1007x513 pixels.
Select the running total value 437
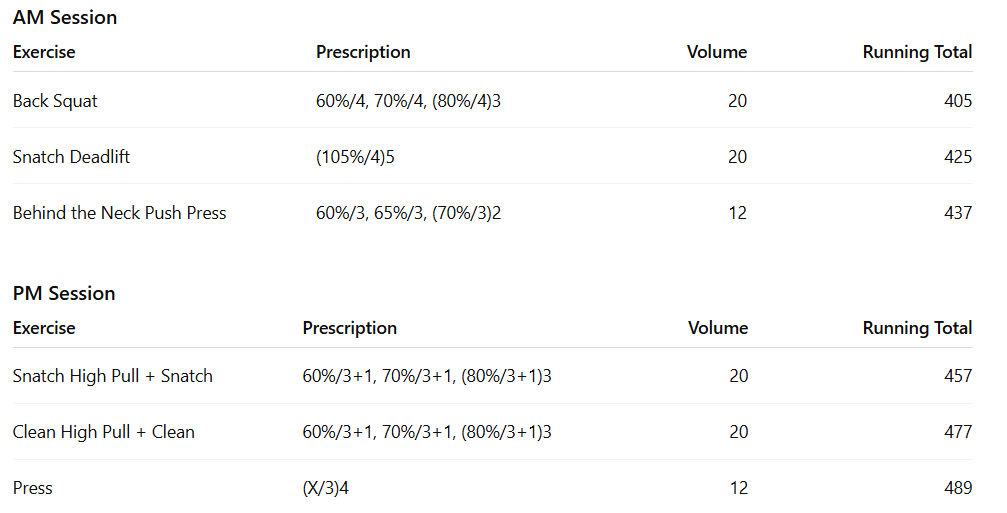957,213
